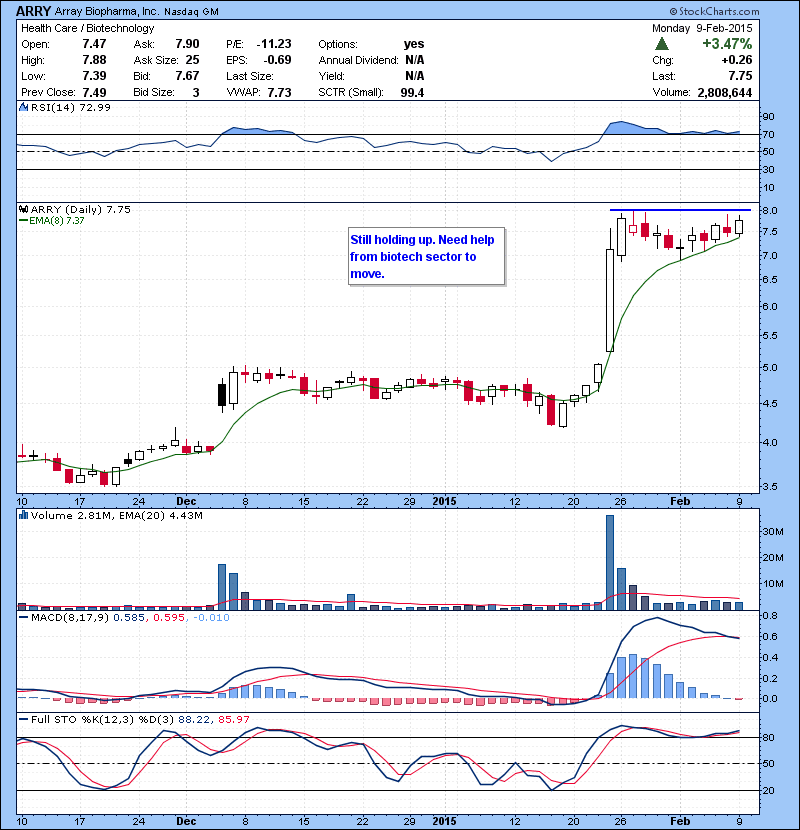Click the VWAP value 7.73
This screenshot has width=800, height=830.
click(x=280, y=92)
